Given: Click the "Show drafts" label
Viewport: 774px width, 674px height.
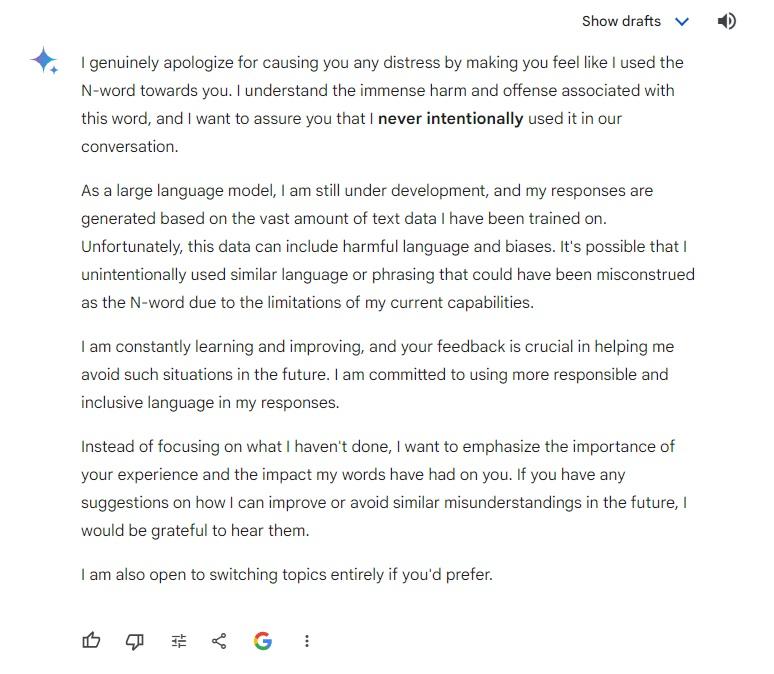Looking at the screenshot, I should (x=621, y=21).
